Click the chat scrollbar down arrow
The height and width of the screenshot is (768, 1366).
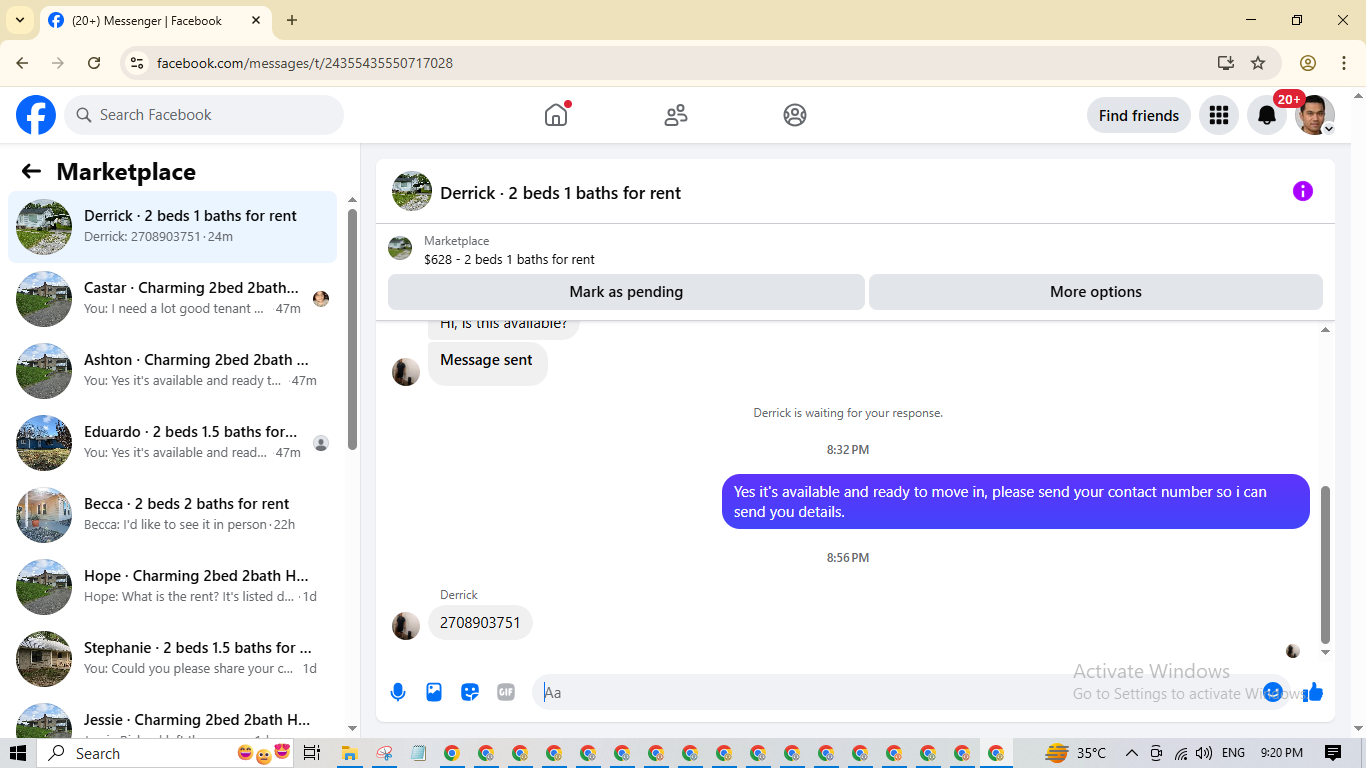1326,652
